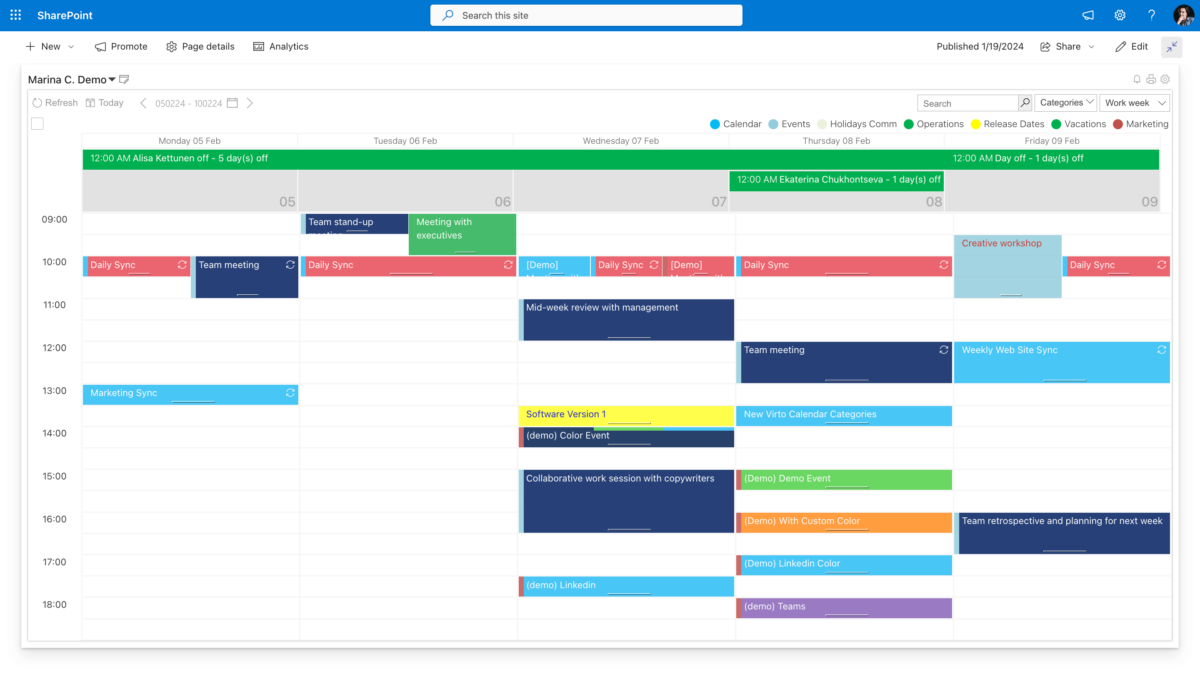Viewport: 1200px width, 677px height.
Task: Open the Work week view dropdown
Action: coord(1134,102)
